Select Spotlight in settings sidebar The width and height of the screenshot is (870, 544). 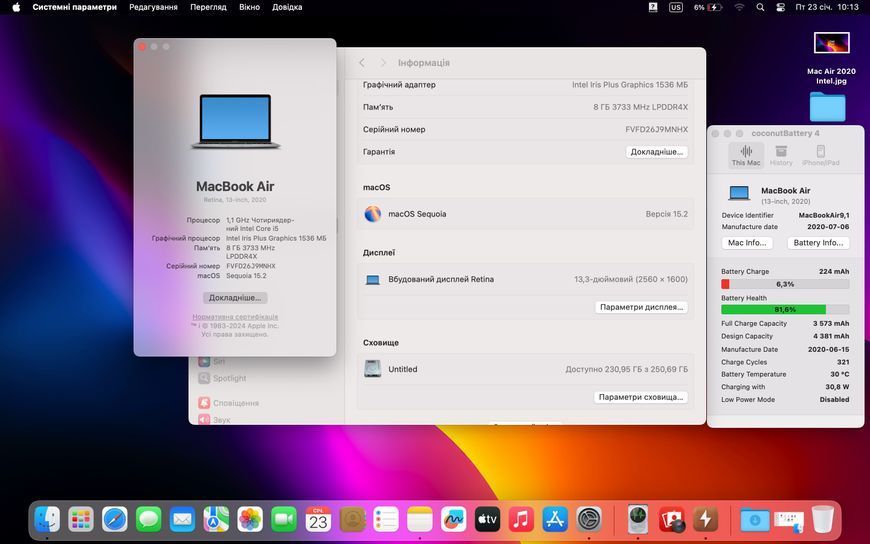pyautogui.click(x=222, y=378)
